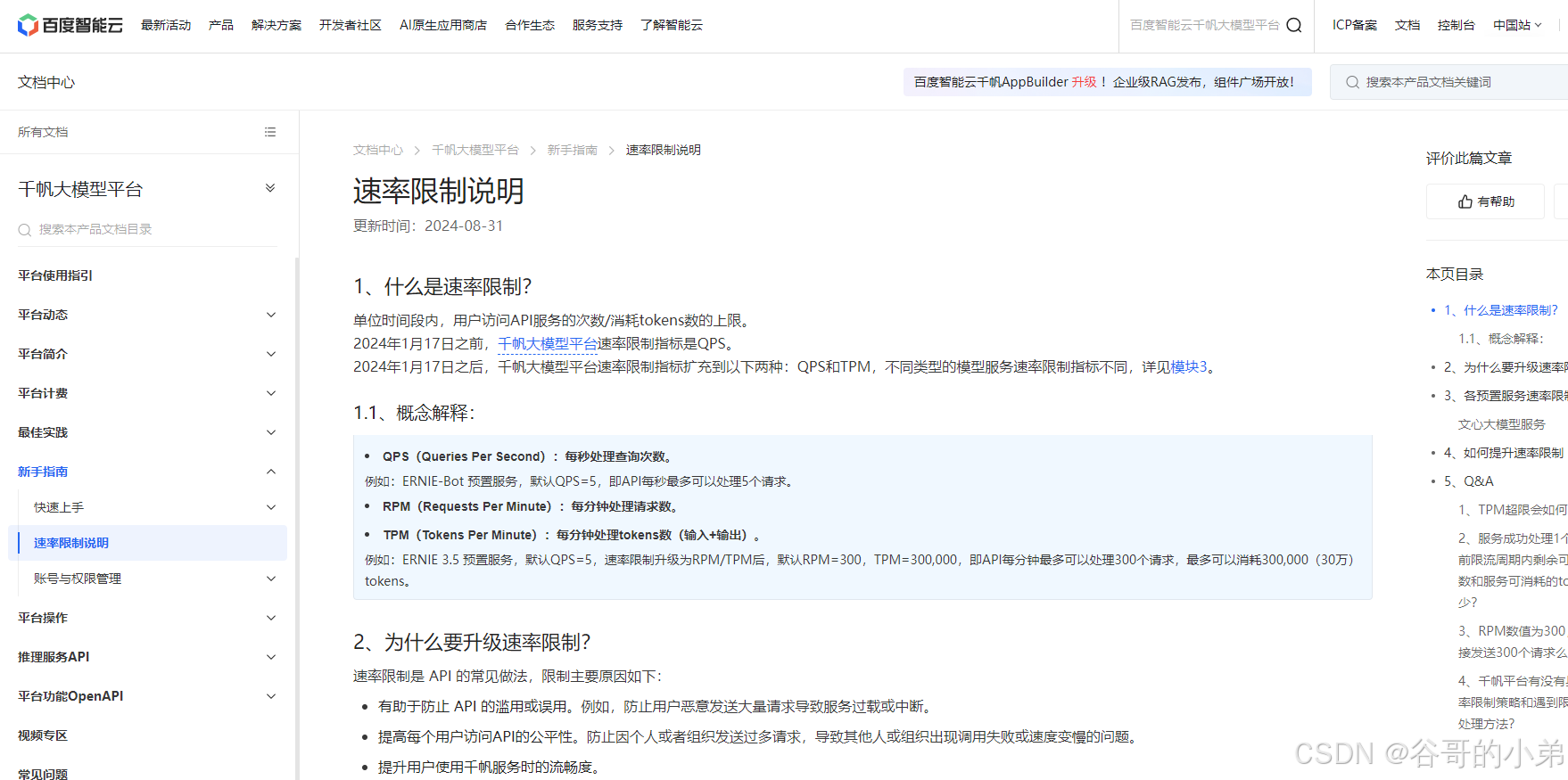Expand the 平台计费 section

click(x=271, y=393)
